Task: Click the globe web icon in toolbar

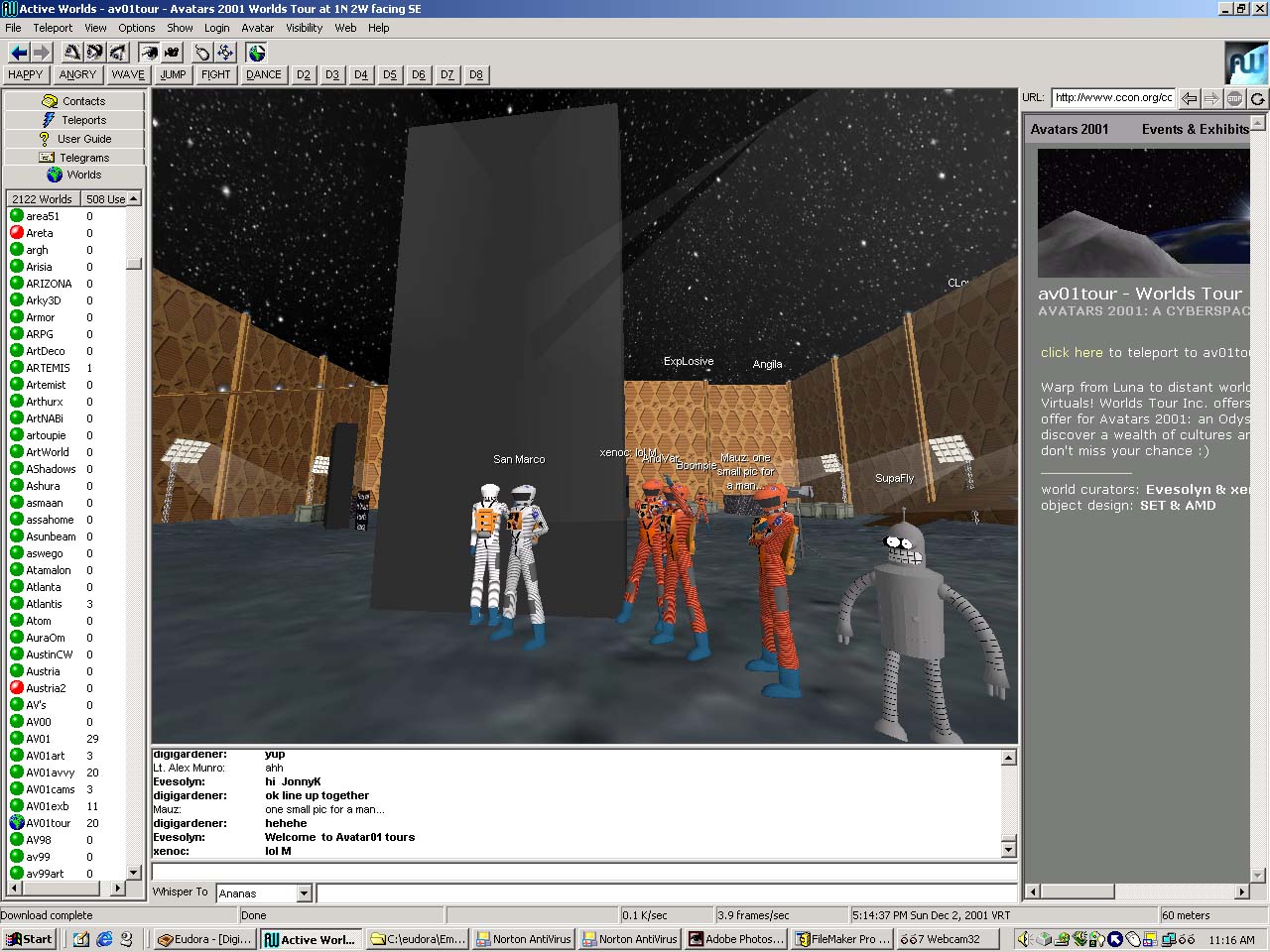Action: 257,53
